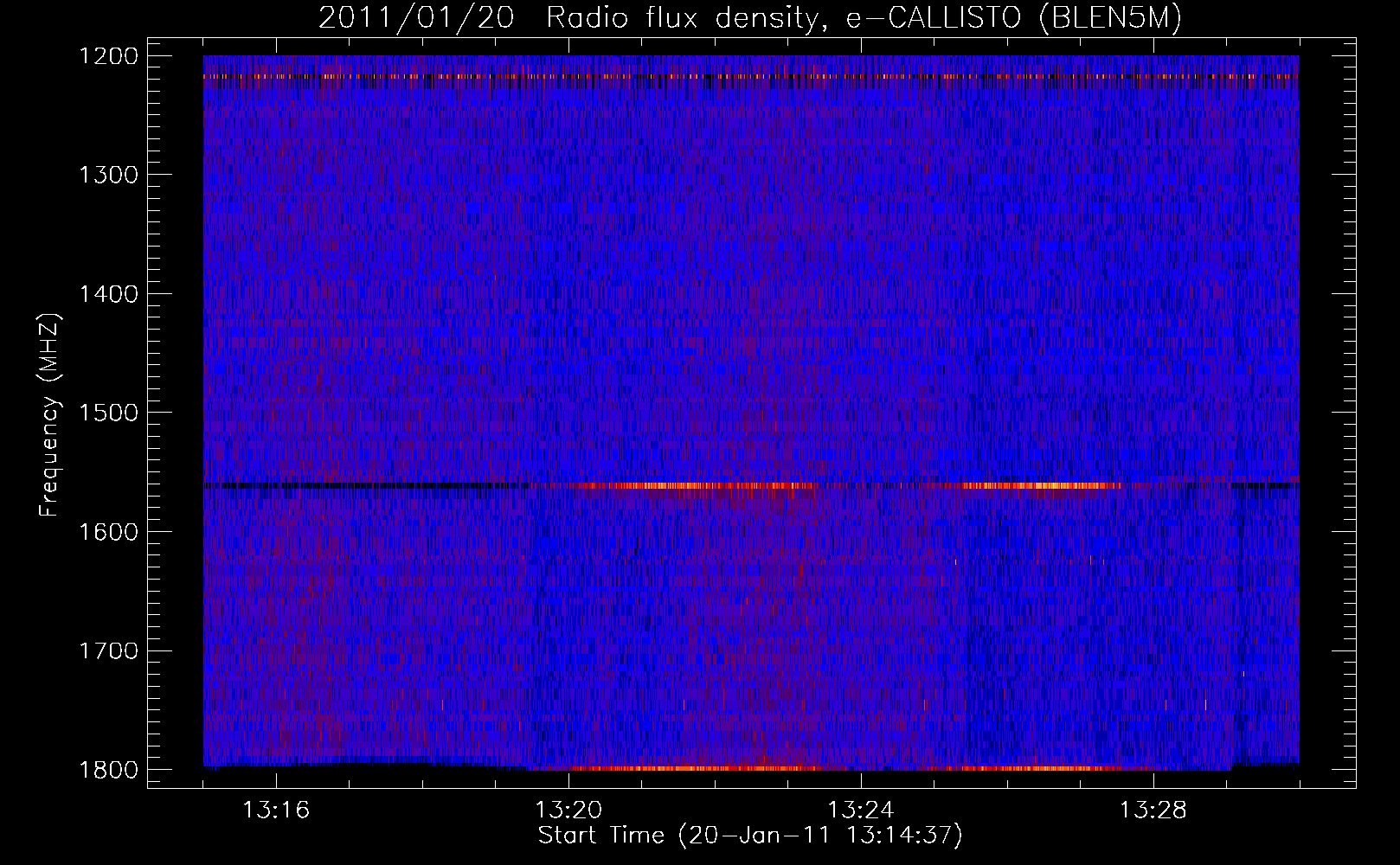Viewport: 1400px width, 865px height.
Task: Click the 1300 frequency tick label
Action: (107, 176)
